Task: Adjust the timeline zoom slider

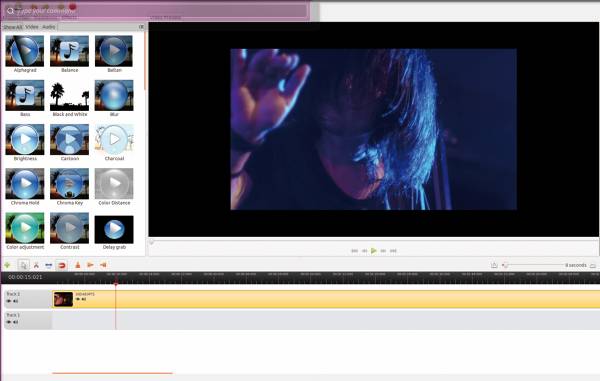Action: (533, 265)
